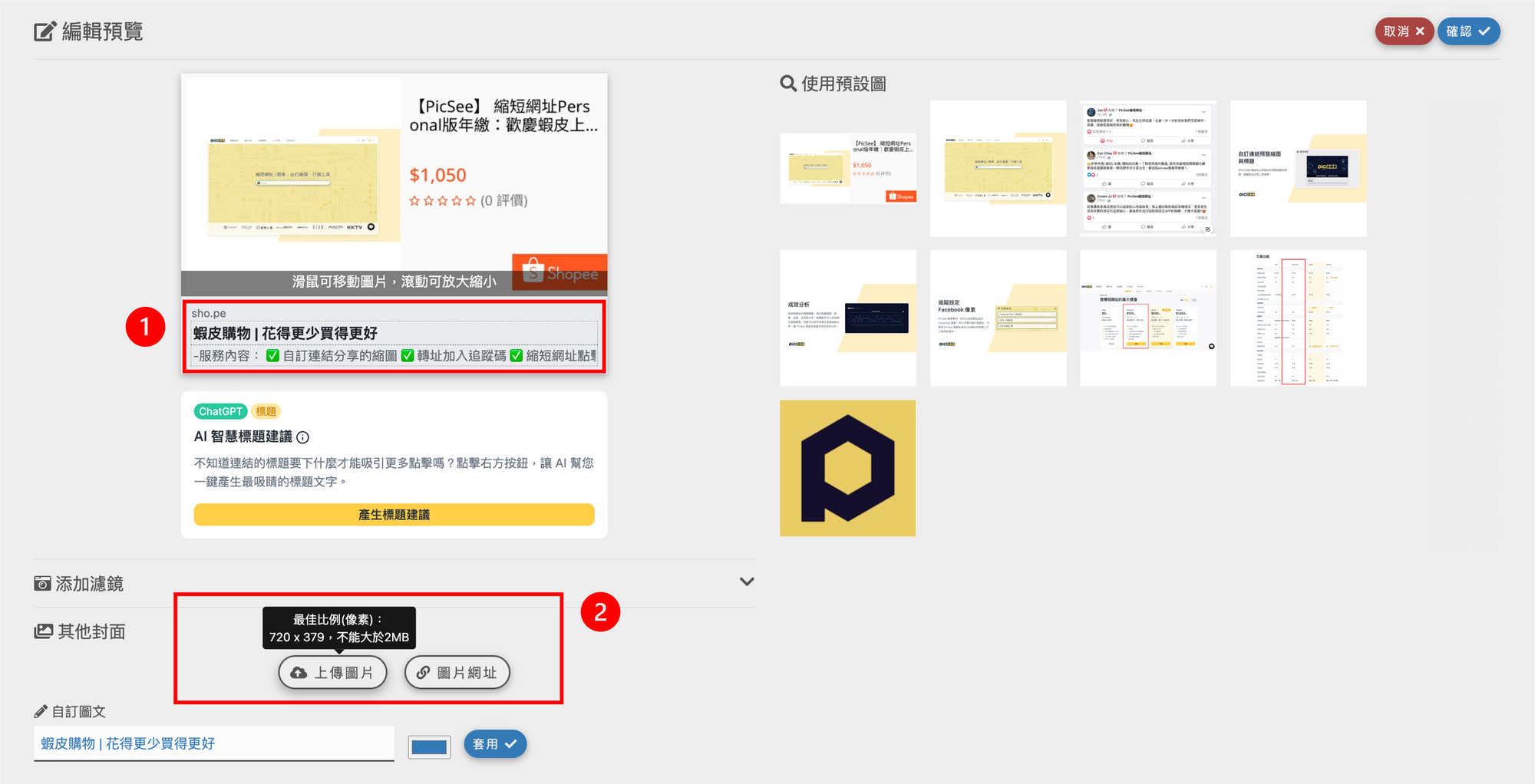Click the 上傳圖片 upload button

pyautogui.click(x=332, y=673)
